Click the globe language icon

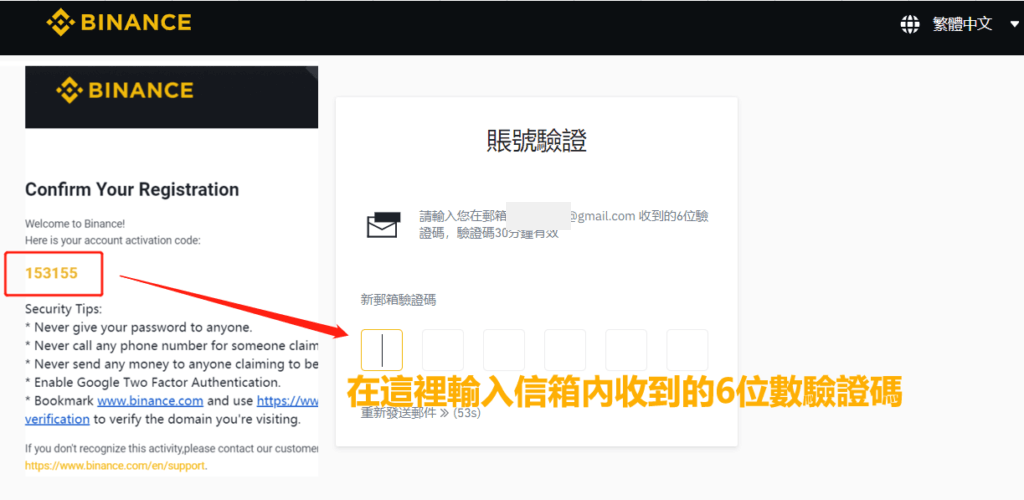point(909,25)
